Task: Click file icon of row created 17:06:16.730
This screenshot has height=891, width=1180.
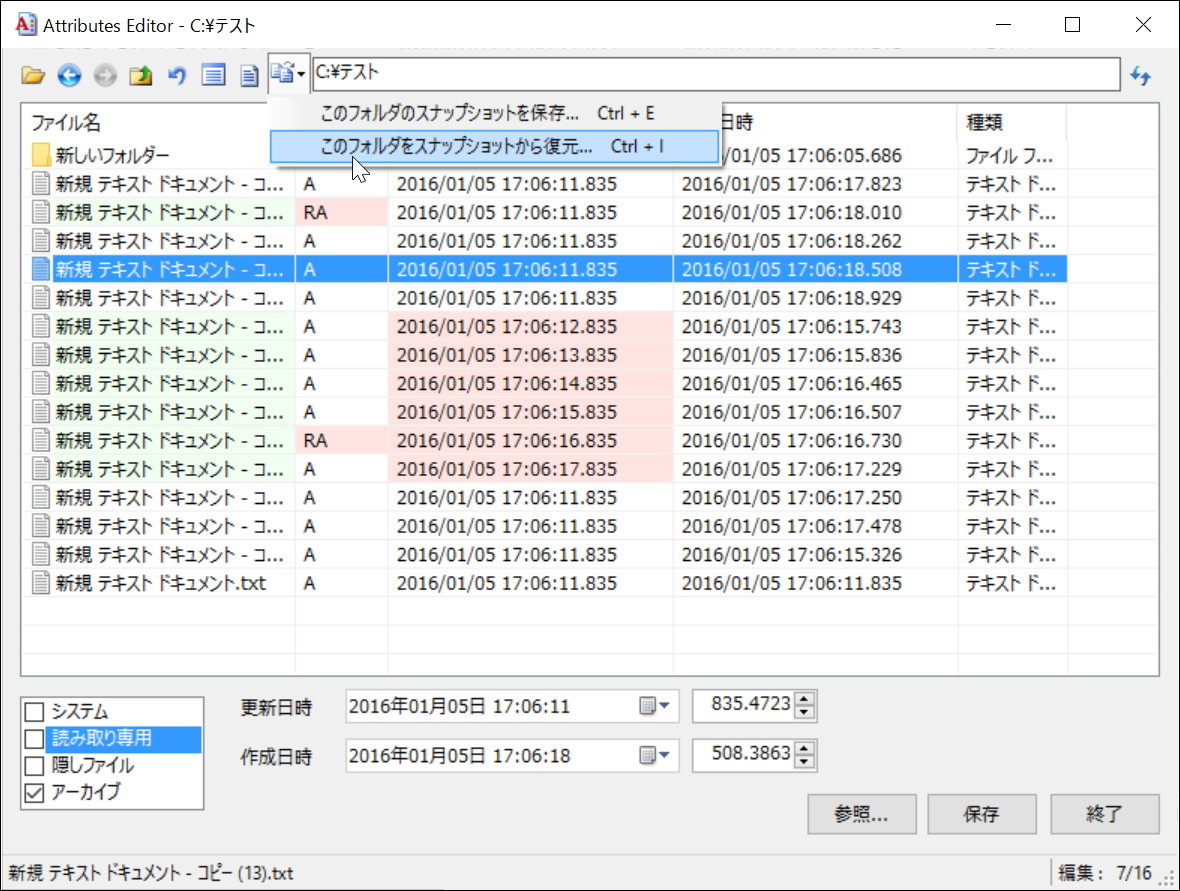Action: 41,441
